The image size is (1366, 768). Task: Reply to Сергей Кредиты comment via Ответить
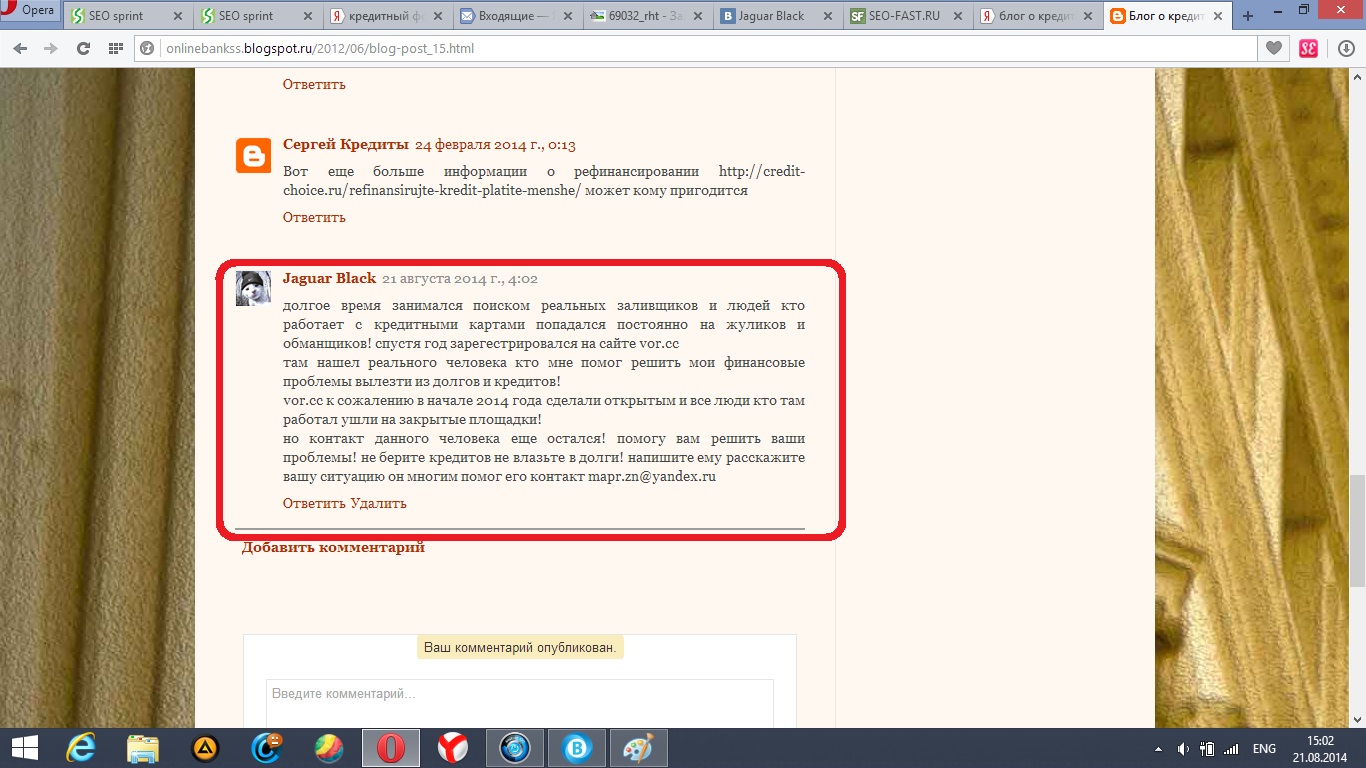tap(314, 217)
